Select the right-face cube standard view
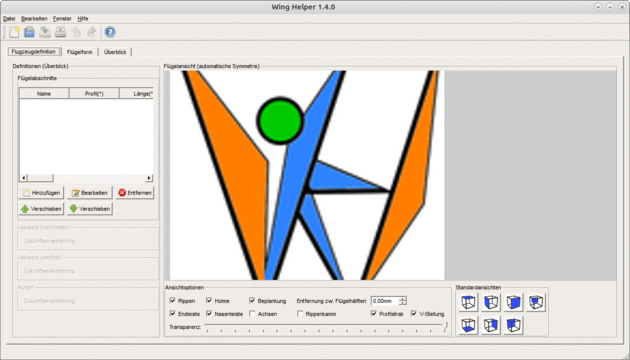 (x=491, y=325)
